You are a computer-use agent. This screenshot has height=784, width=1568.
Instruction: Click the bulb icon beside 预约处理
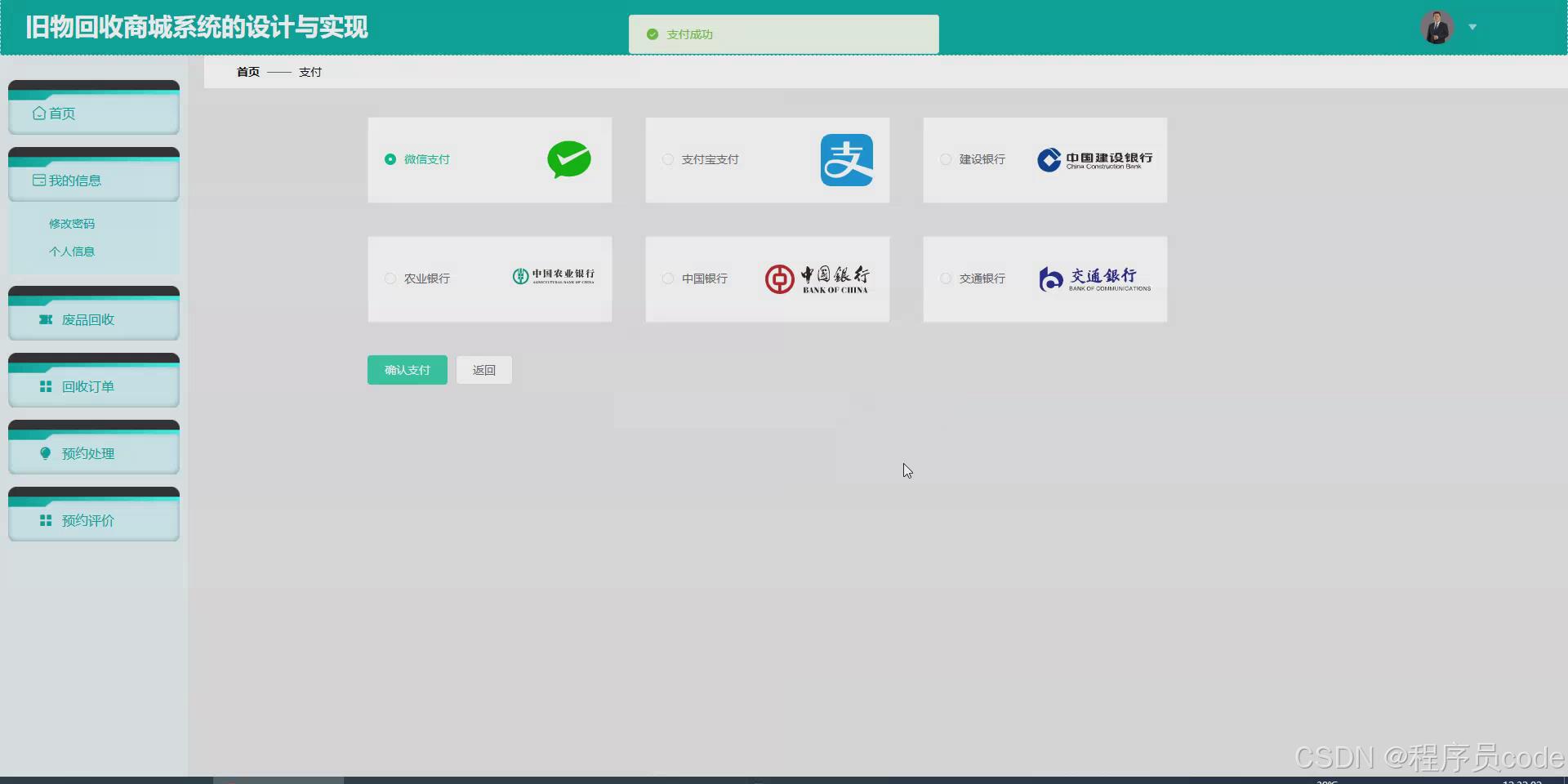pyautogui.click(x=46, y=453)
